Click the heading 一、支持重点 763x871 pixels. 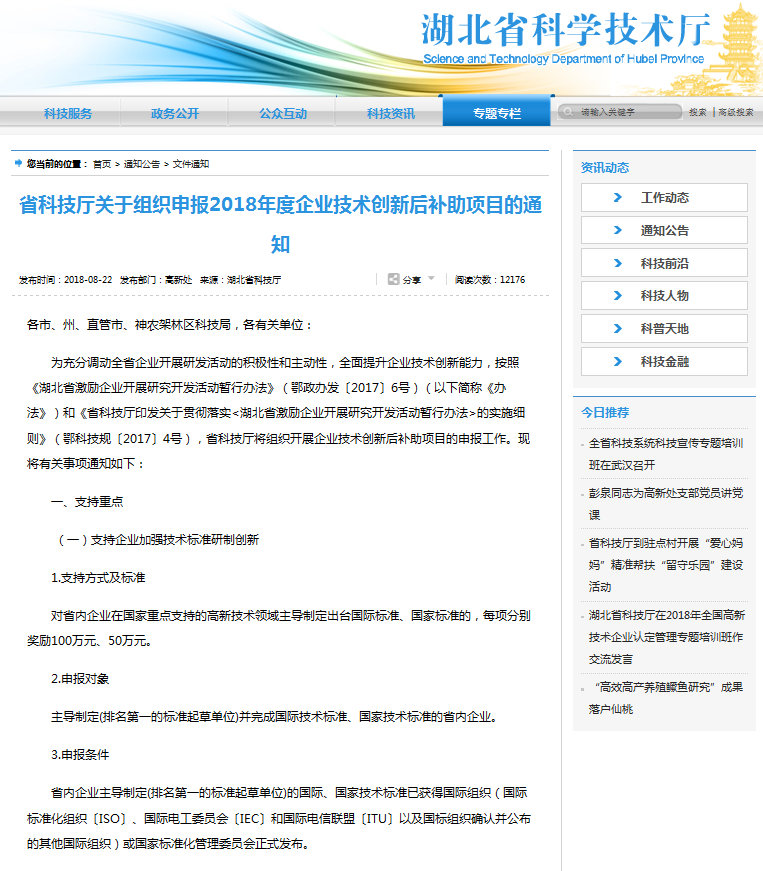87,502
